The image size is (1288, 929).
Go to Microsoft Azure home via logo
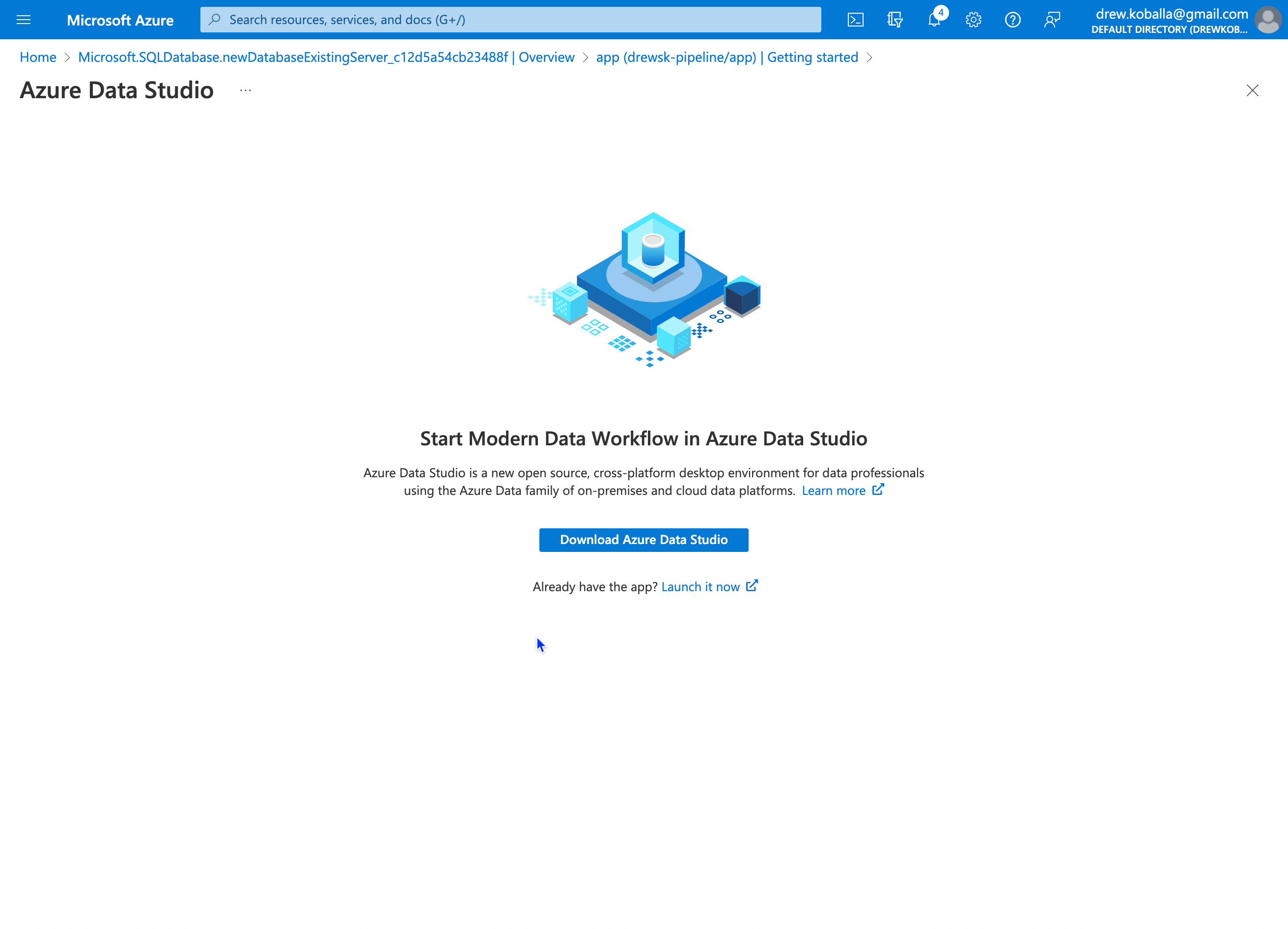click(x=120, y=20)
